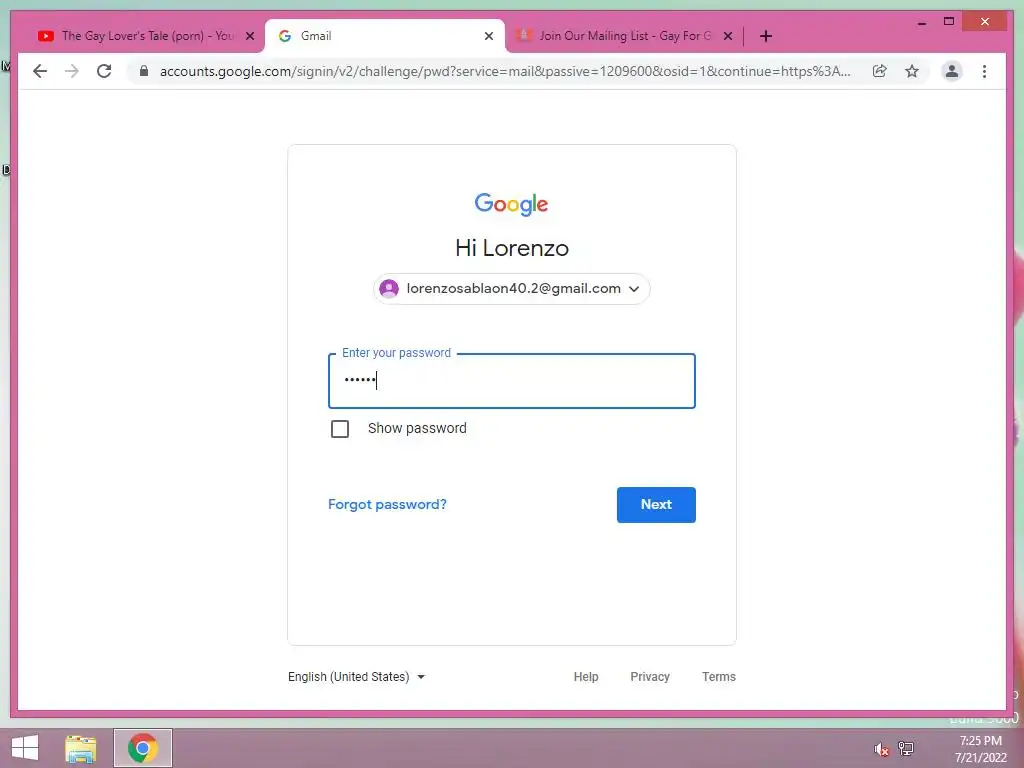Share this page using the share icon
This screenshot has height=768, width=1024.
[880, 71]
